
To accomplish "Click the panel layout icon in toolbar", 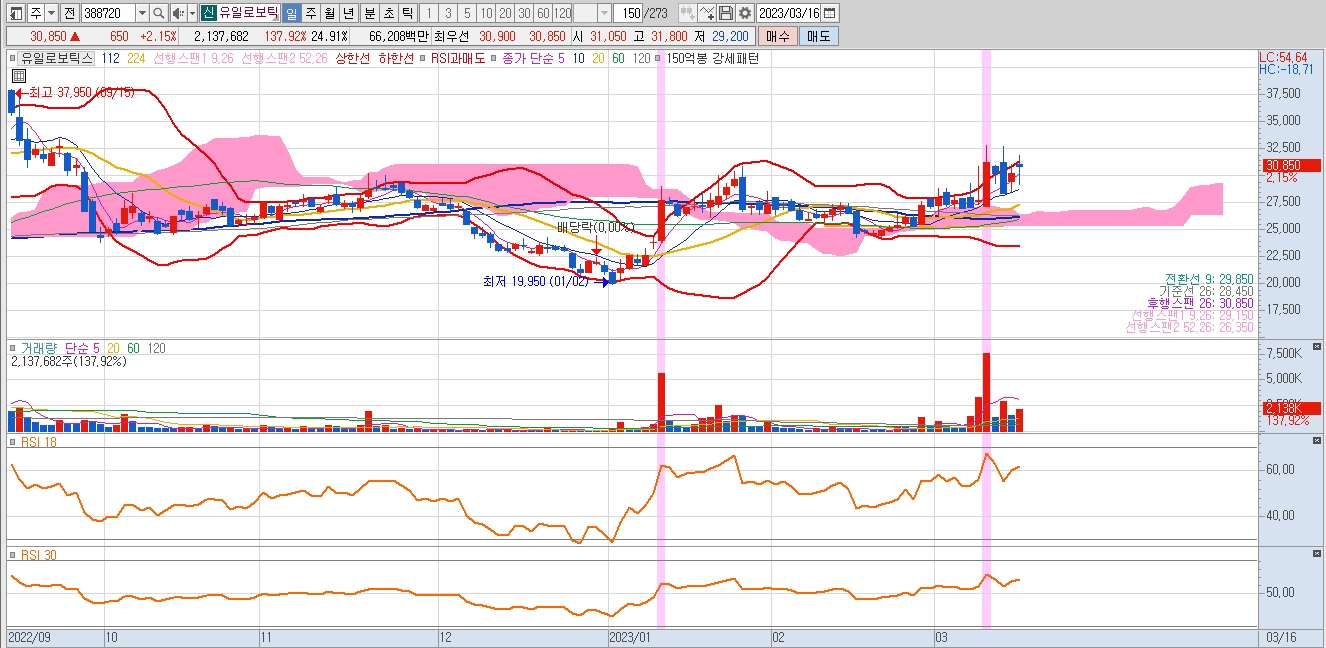I will [15, 13].
